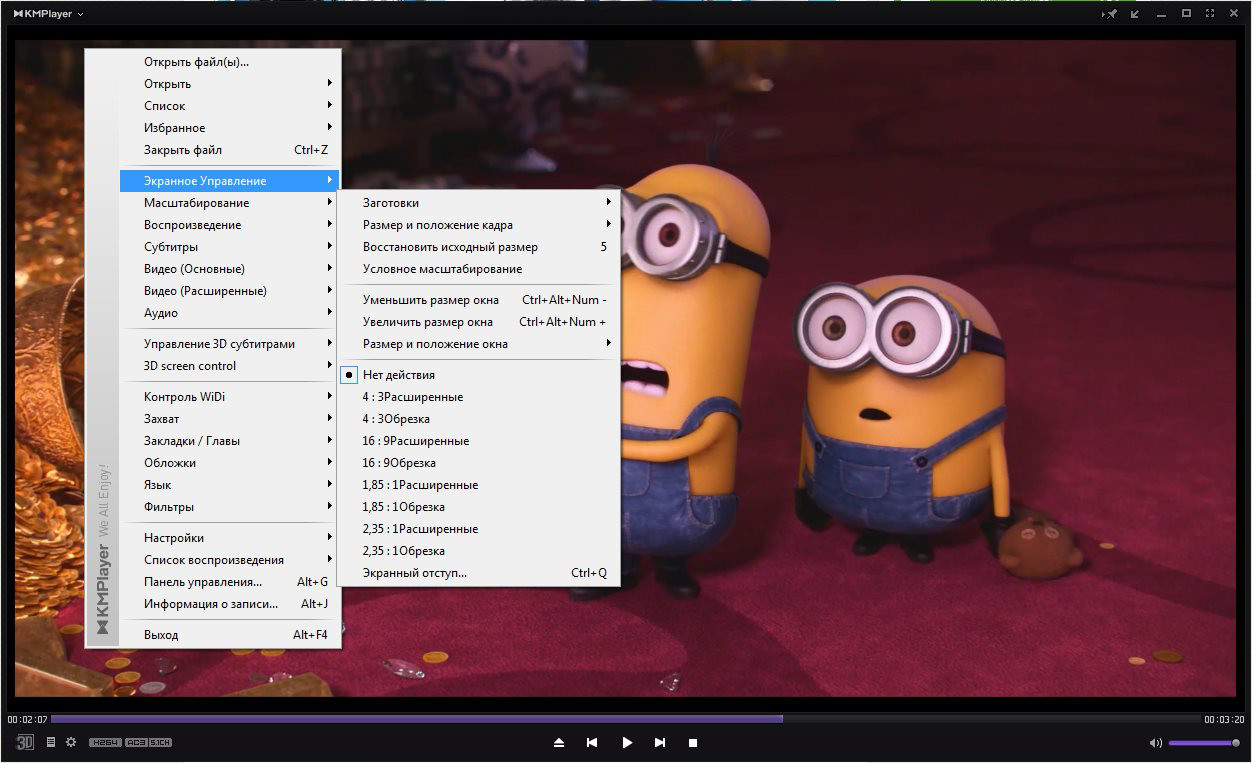The width and height of the screenshot is (1252, 763).
Task: Click 'Условное масштабирование' item
Action: (478, 269)
